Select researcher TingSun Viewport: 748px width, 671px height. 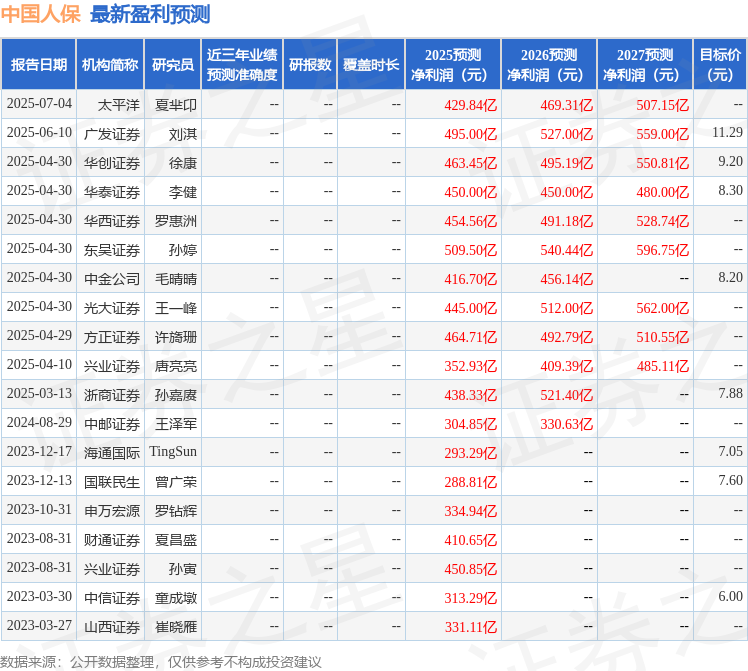click(x=173, y=452)
